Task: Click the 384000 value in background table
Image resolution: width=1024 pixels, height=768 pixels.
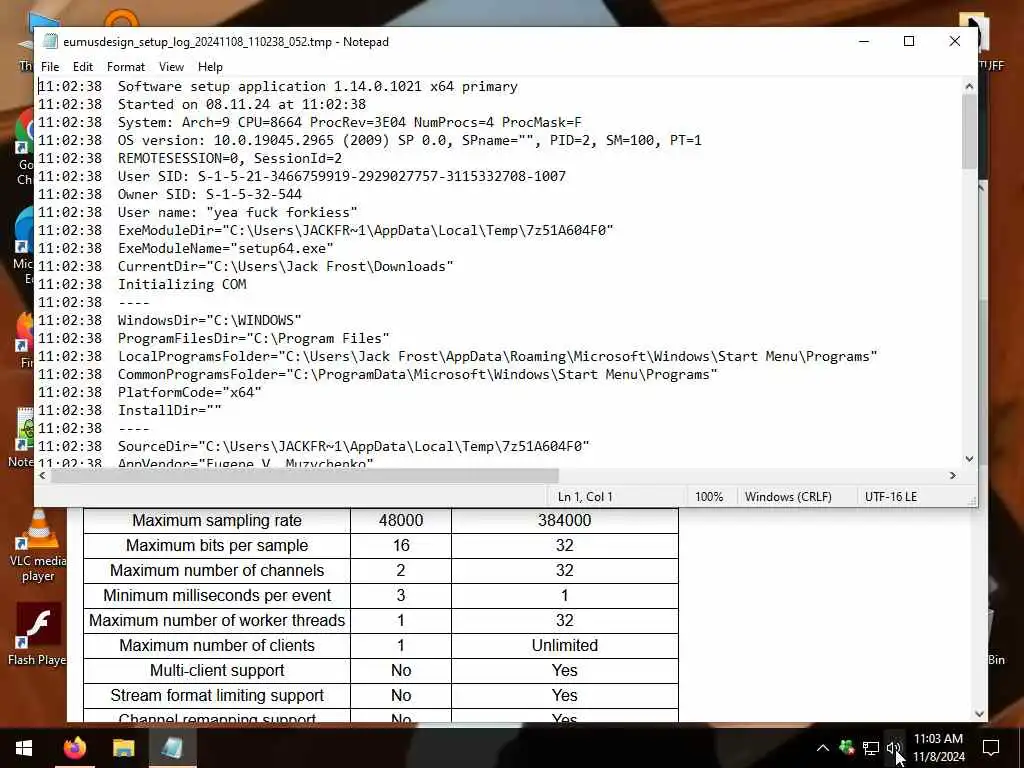Action: pyautogui.click(x=564, y=520)
